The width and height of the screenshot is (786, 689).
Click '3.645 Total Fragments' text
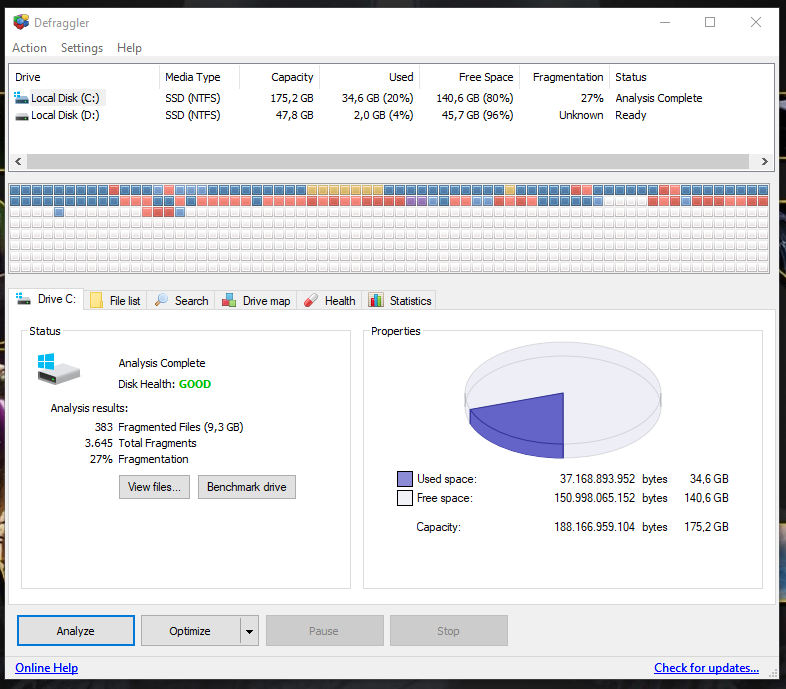coord(140,443)
